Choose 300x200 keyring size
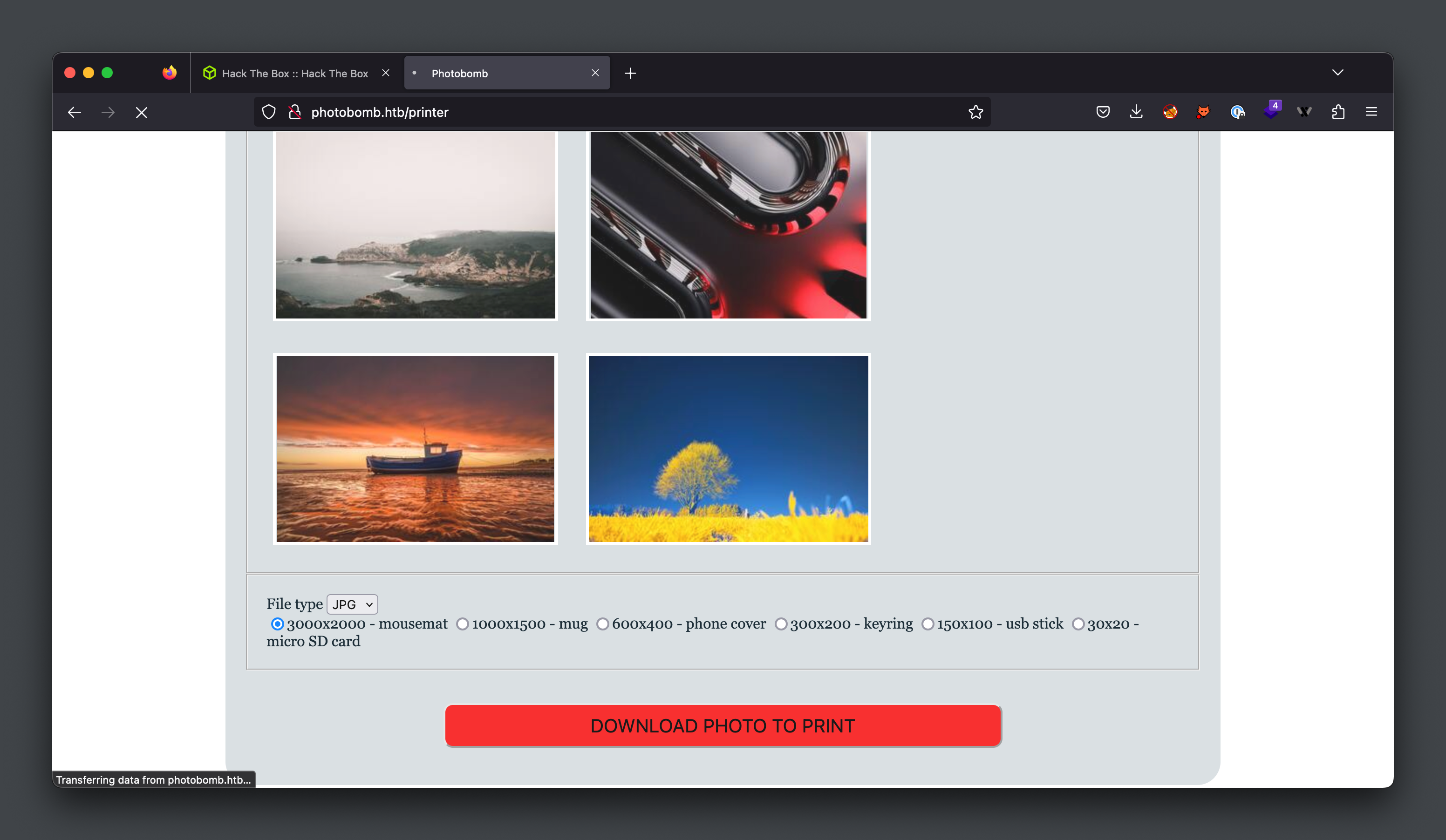This screenshot has width=1446, height=840. (781, 623)
